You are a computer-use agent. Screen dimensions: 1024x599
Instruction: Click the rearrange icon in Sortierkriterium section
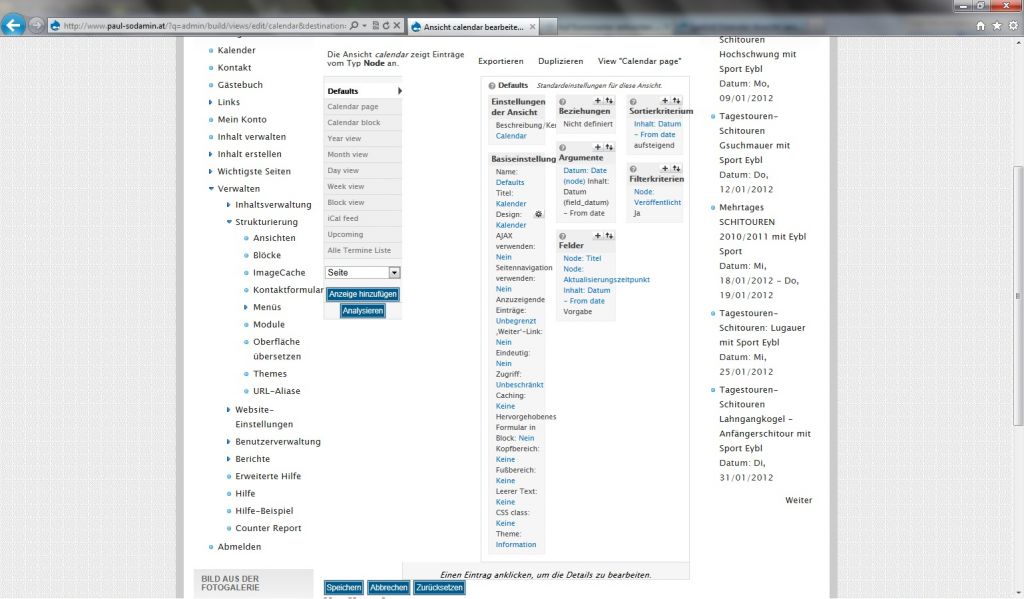[677, 101]
